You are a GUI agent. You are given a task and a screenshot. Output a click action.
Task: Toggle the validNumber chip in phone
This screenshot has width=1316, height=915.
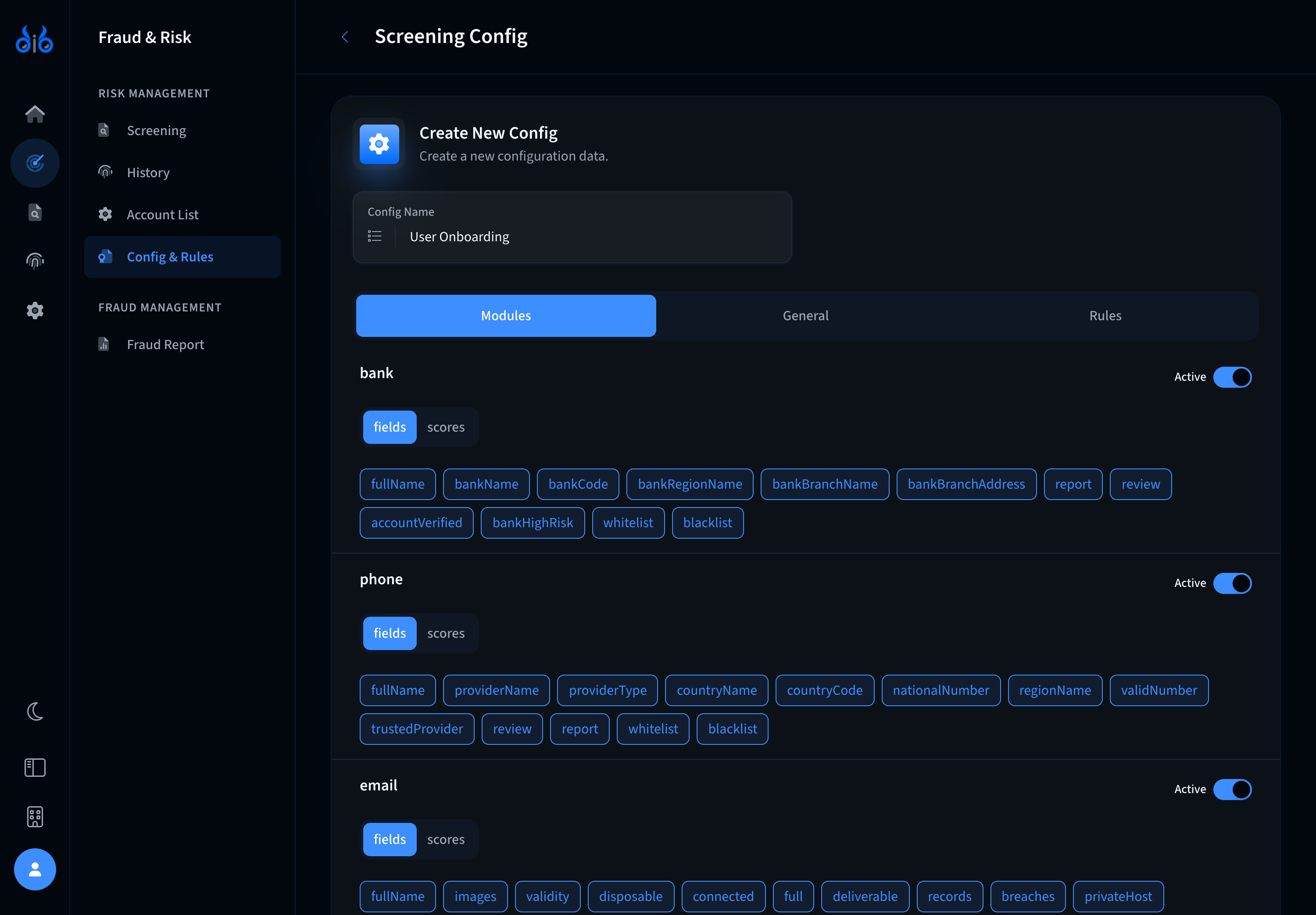click(x=1159, y=690)
